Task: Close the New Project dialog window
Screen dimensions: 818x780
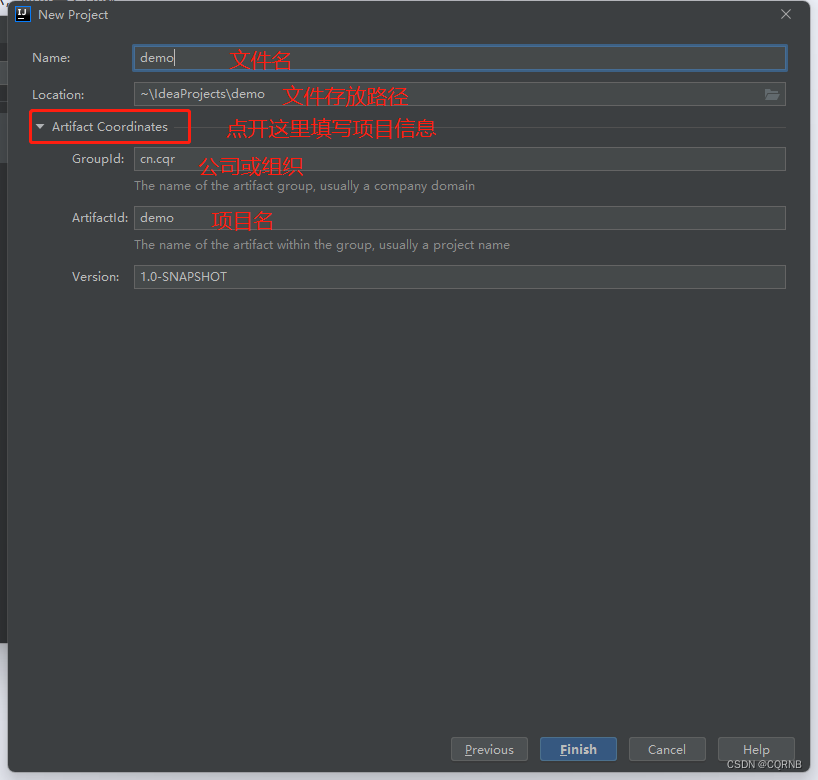Action: [x=786, y=15]
